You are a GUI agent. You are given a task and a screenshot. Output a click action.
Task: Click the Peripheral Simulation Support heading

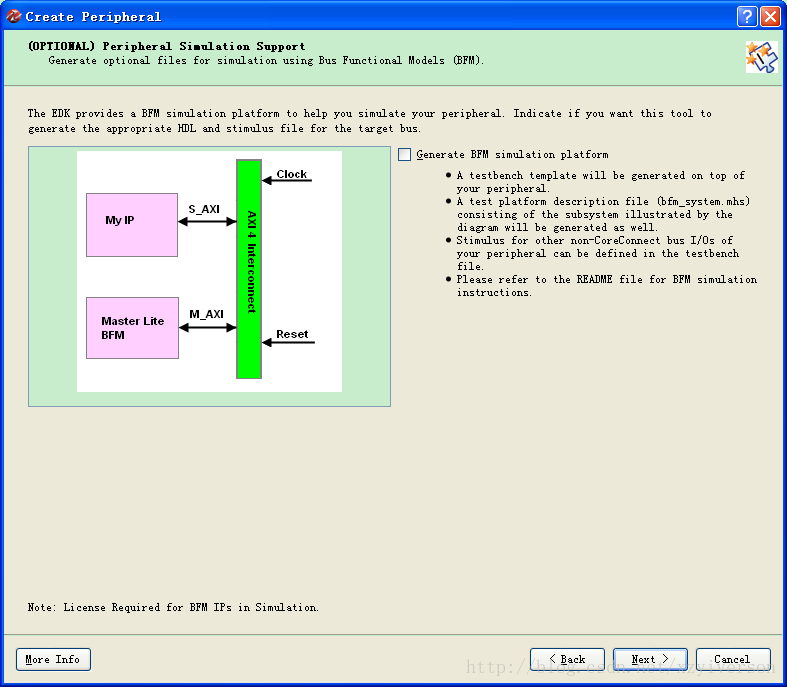coord(167,46)
